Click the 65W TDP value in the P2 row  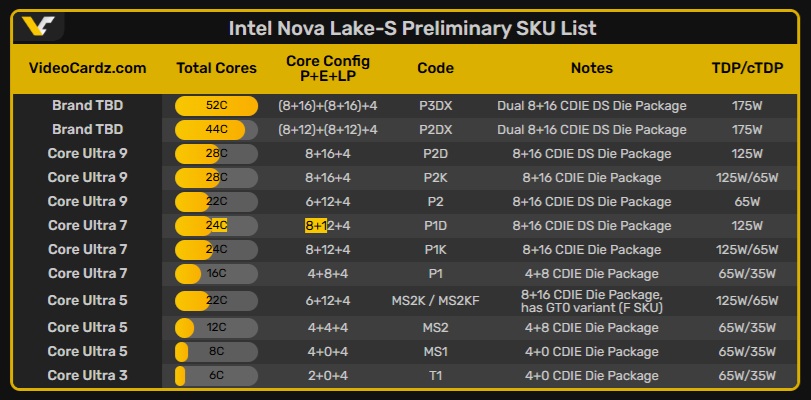tap(747, 201)
